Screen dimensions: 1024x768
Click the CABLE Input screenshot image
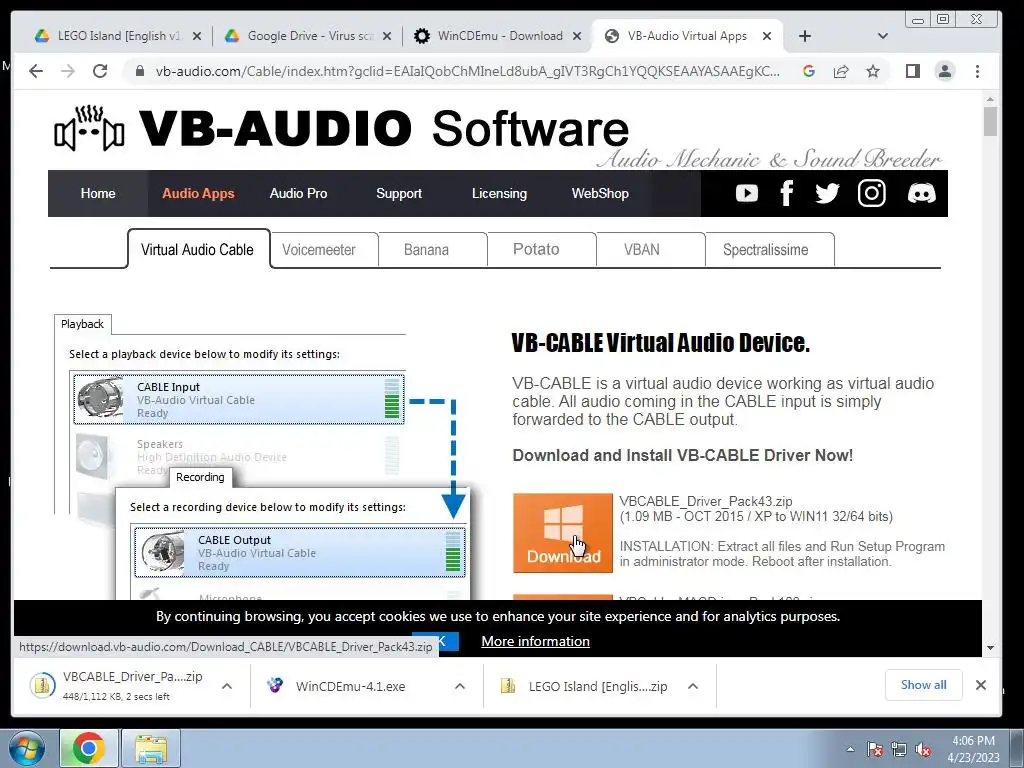click(239, 399)
